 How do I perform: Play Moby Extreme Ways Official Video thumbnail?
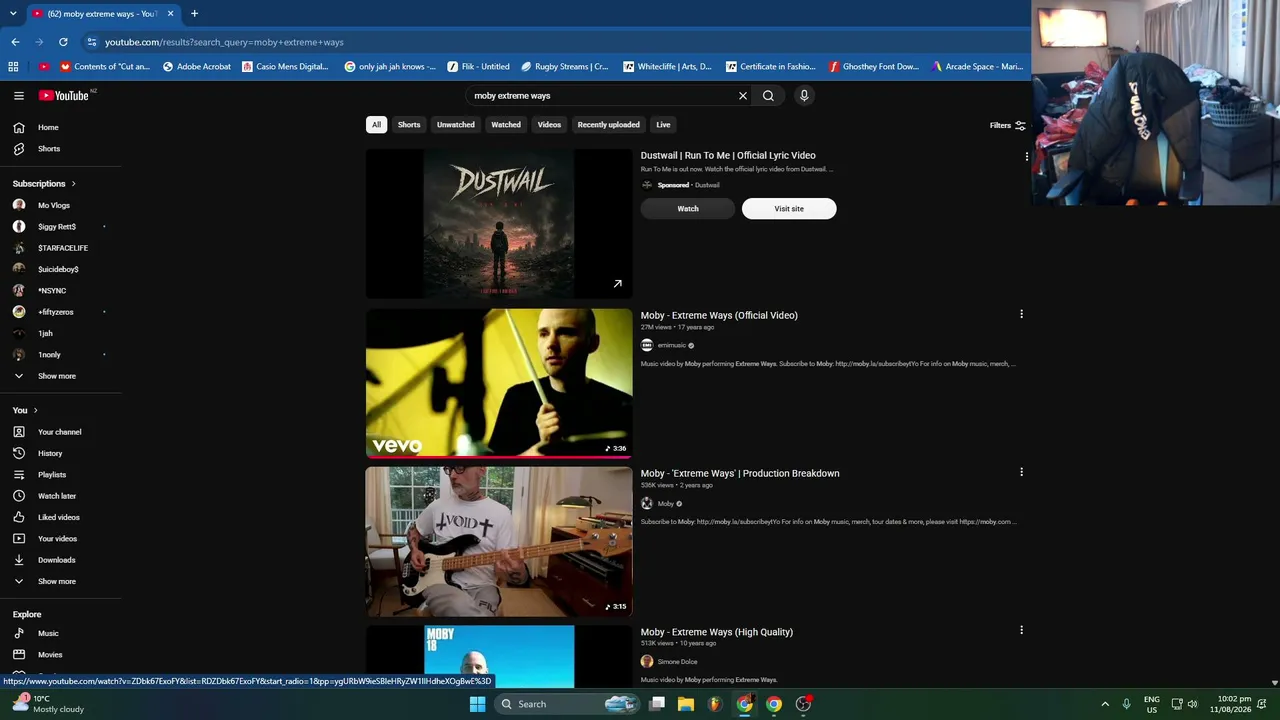click(499, 383)
